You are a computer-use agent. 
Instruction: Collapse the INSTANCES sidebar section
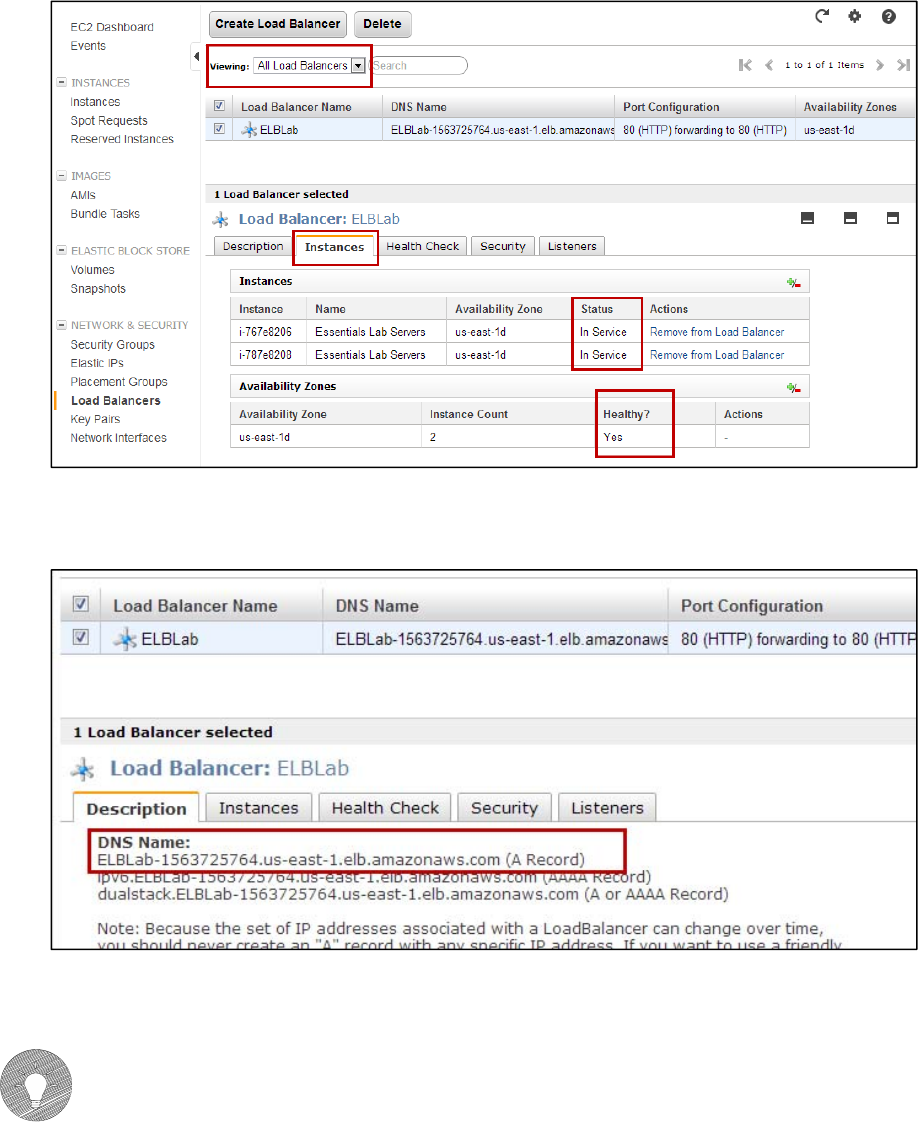point(62,82)
